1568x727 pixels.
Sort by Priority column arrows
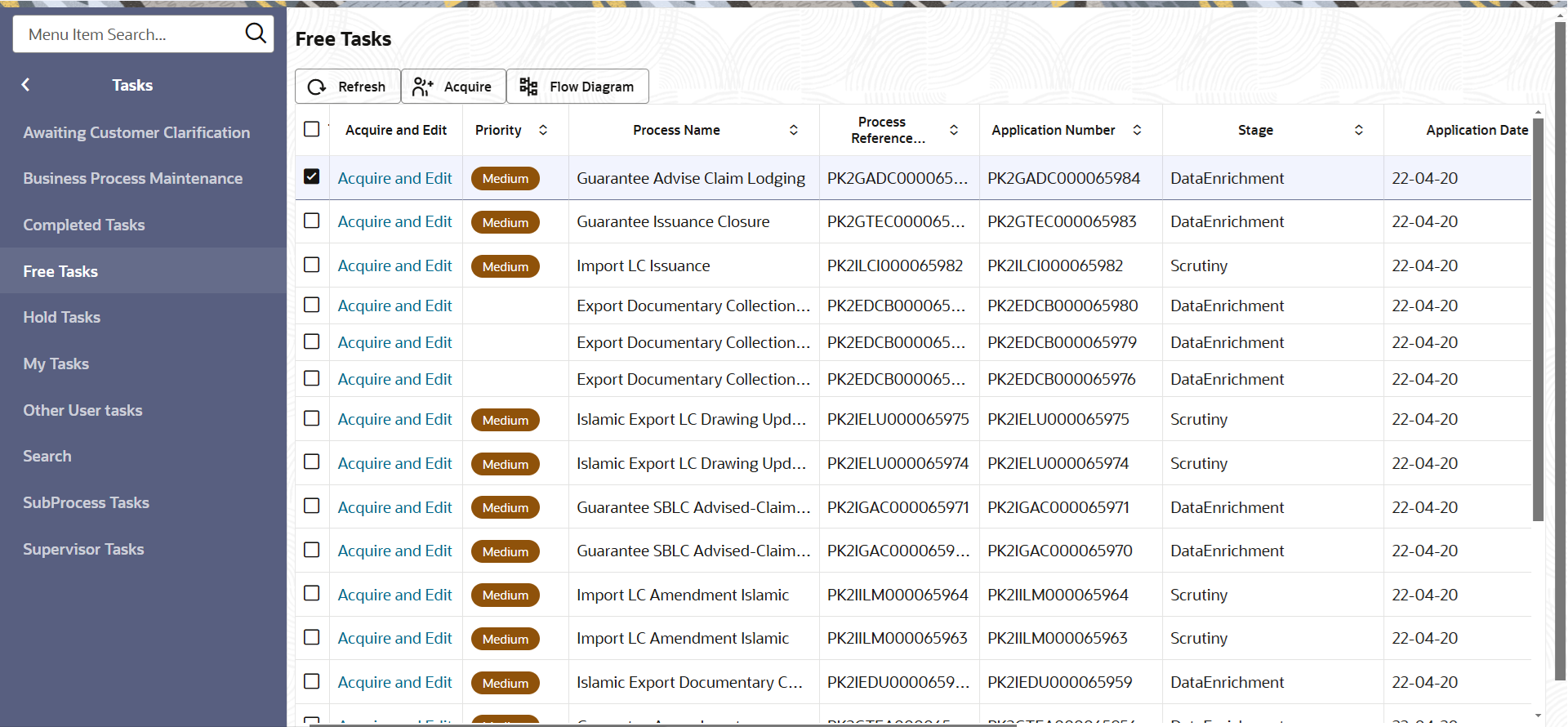543,130
